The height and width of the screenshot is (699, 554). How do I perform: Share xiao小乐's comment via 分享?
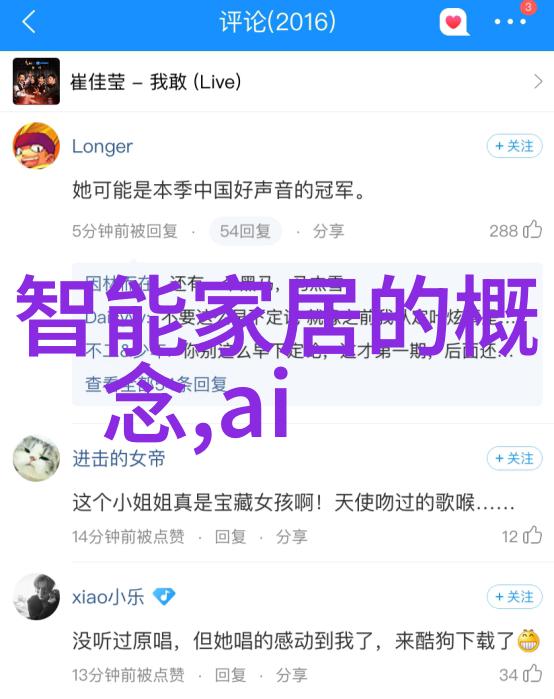click(291, 674)
